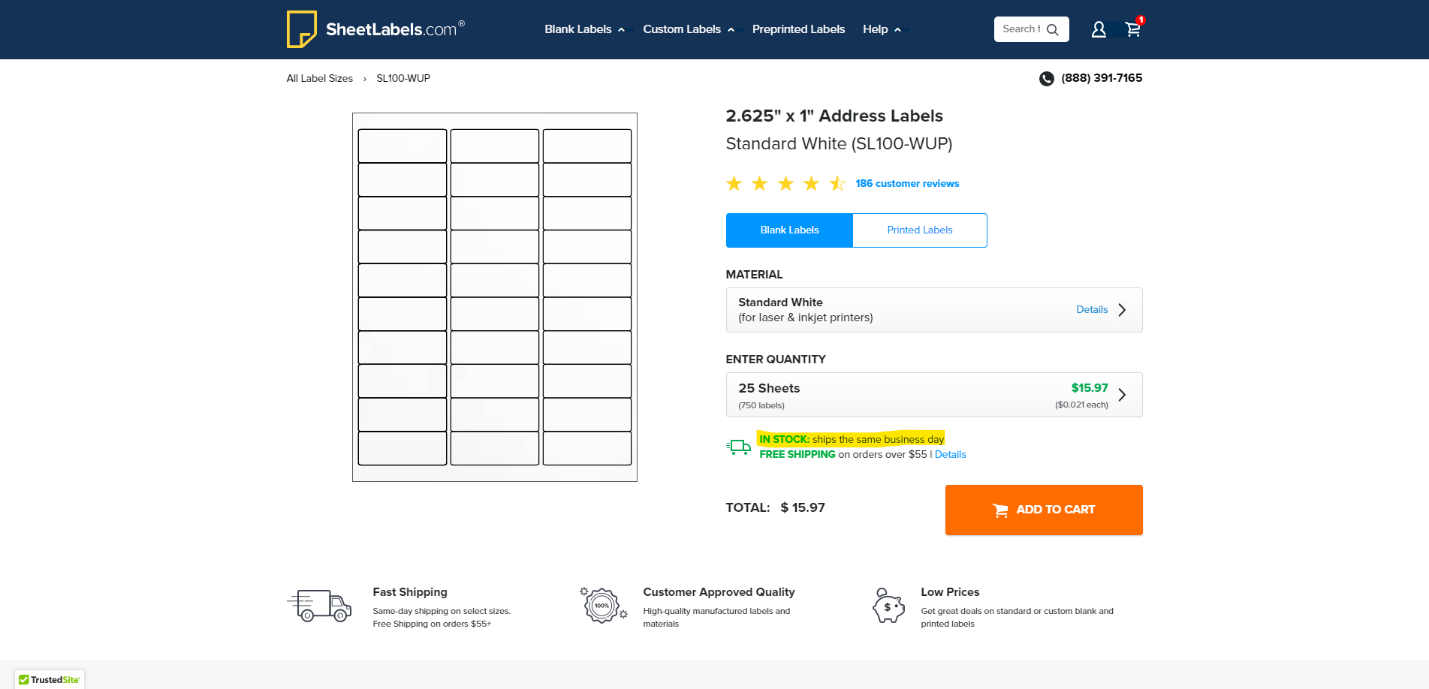The image size is (1429, 689).
Task: Click the search magnifier icon
Action: click(1052, 30)
